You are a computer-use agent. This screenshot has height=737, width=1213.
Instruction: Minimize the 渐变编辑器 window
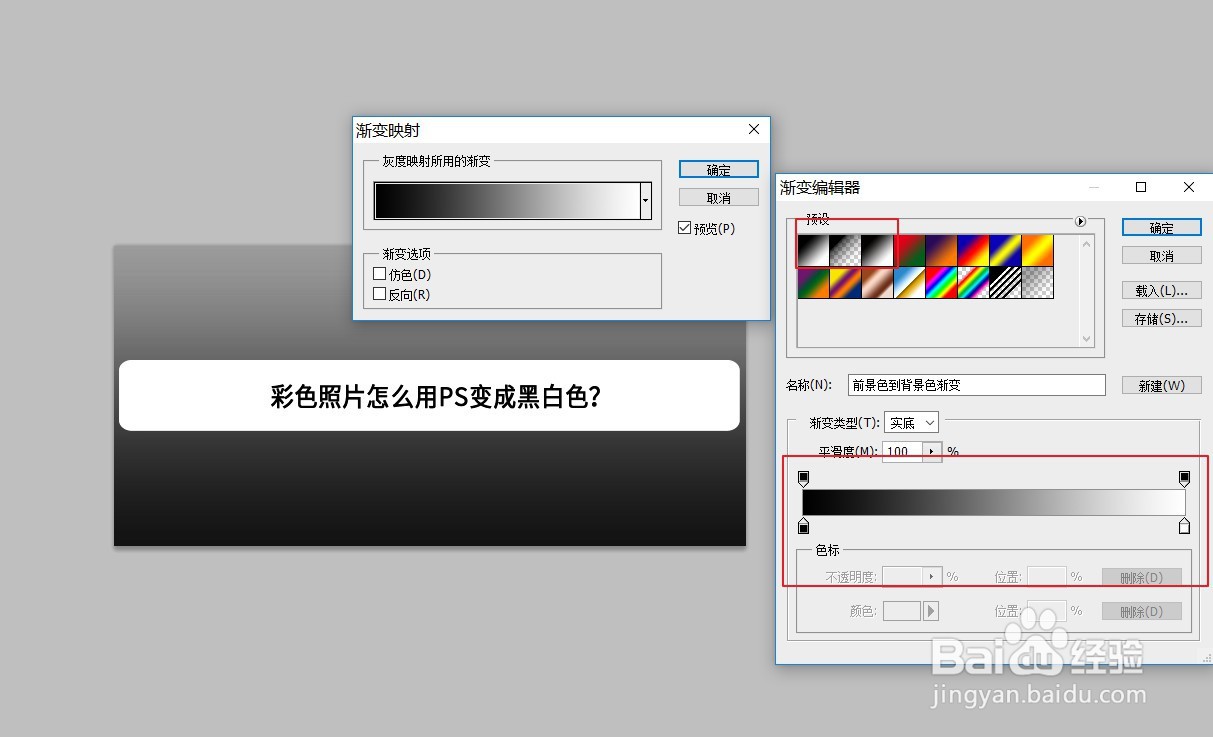point(1095,187)
